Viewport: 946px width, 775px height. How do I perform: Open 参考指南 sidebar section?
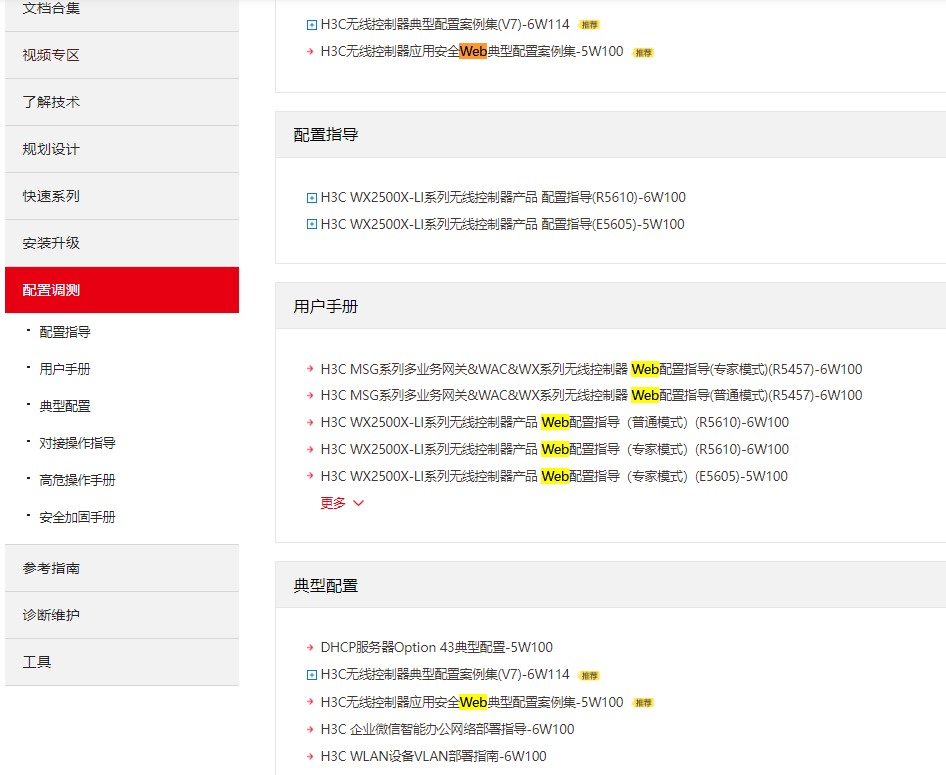[122, 568]
